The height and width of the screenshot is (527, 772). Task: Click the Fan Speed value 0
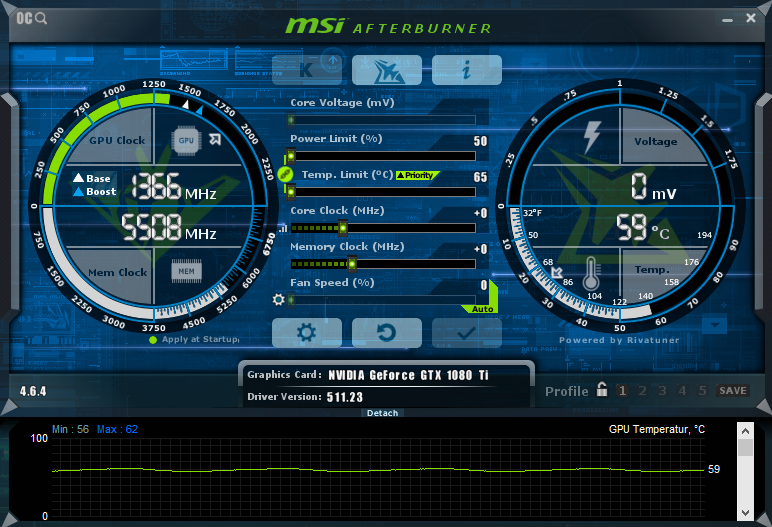[484, 285]
